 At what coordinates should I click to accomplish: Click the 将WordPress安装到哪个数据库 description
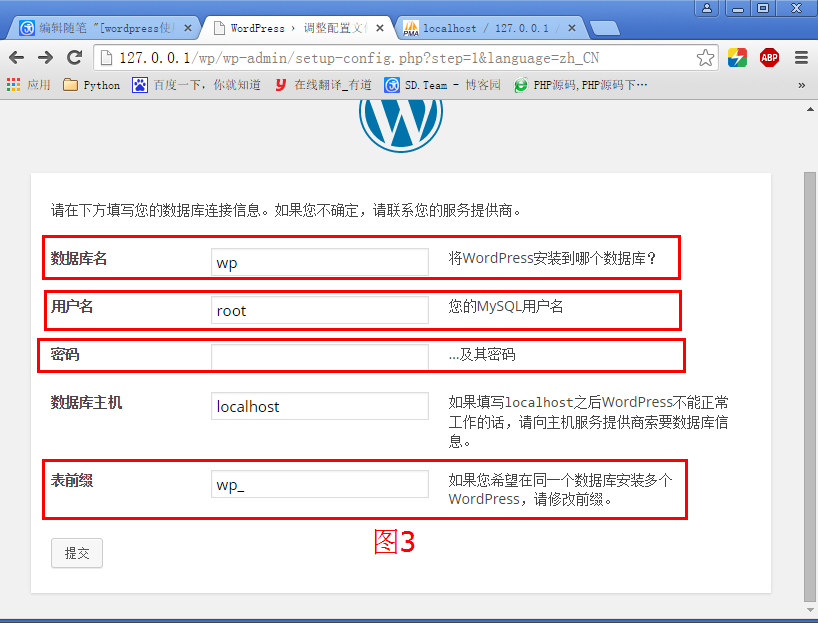pyautogui.click(x=552, y=258)
